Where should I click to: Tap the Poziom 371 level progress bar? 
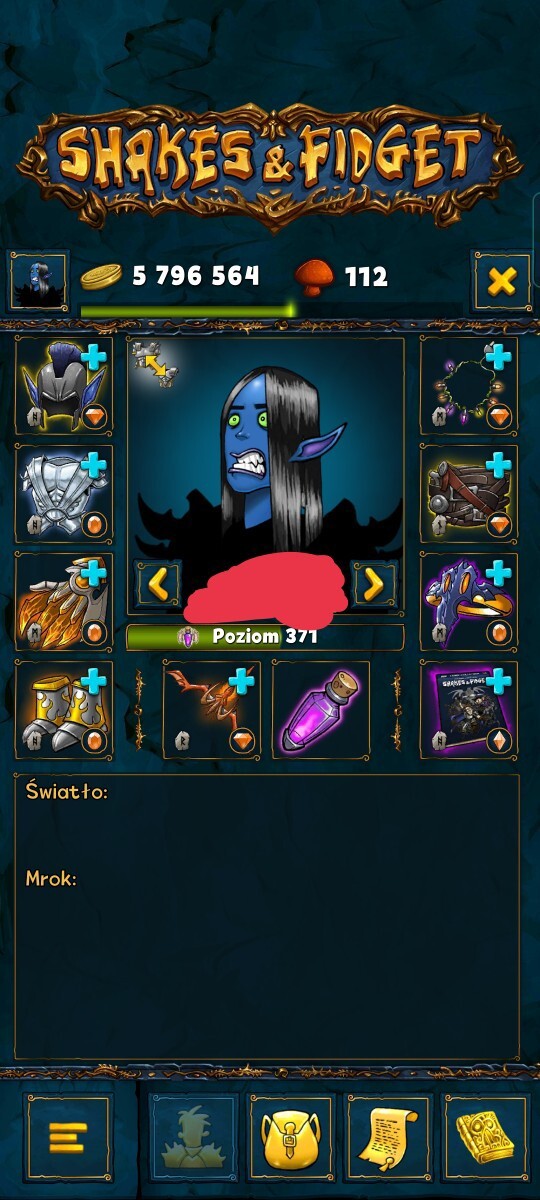tap(265, 637)
